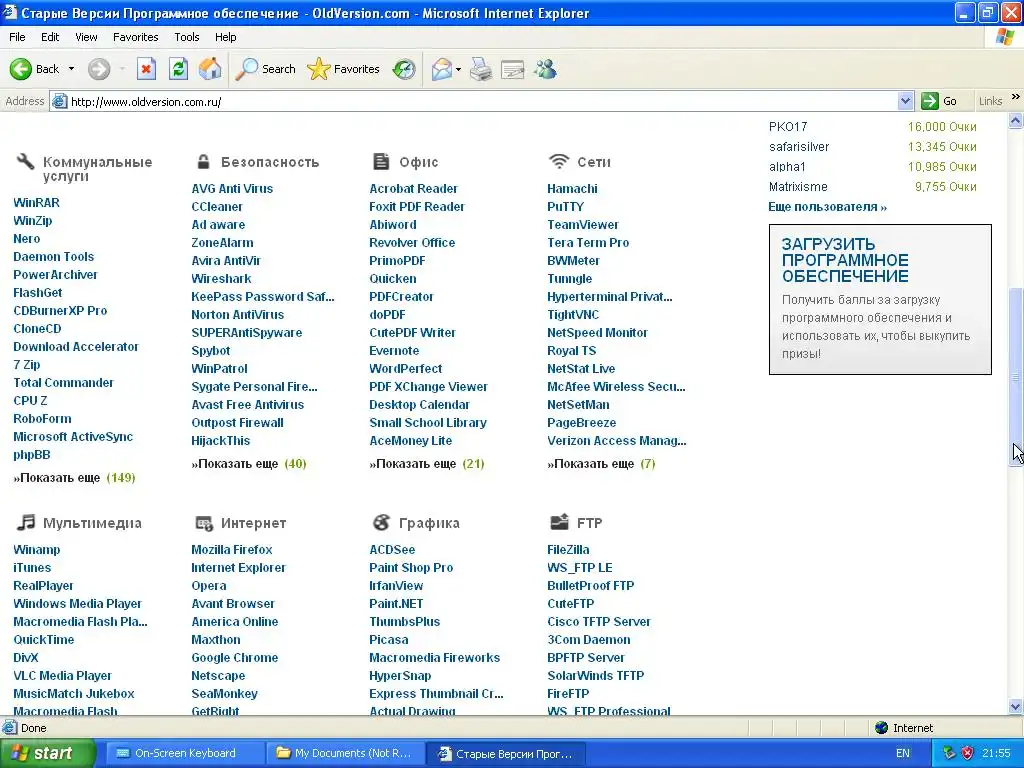1024x768 pixels.
Task: Print the page using printer icon
Action: coord(481,69)
